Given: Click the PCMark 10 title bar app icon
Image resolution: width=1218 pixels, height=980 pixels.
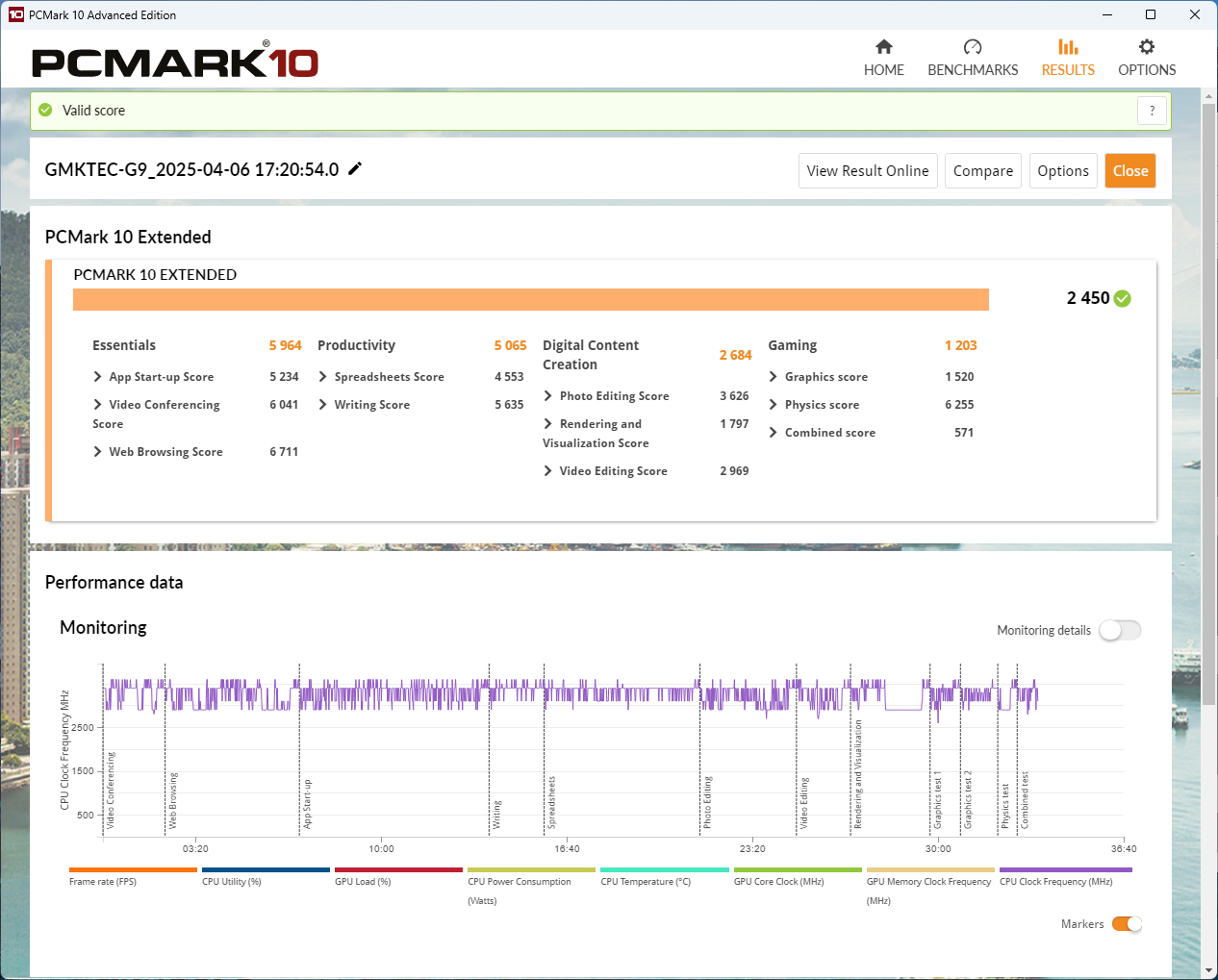Looking at the screenshot, I should coord(15,14).
